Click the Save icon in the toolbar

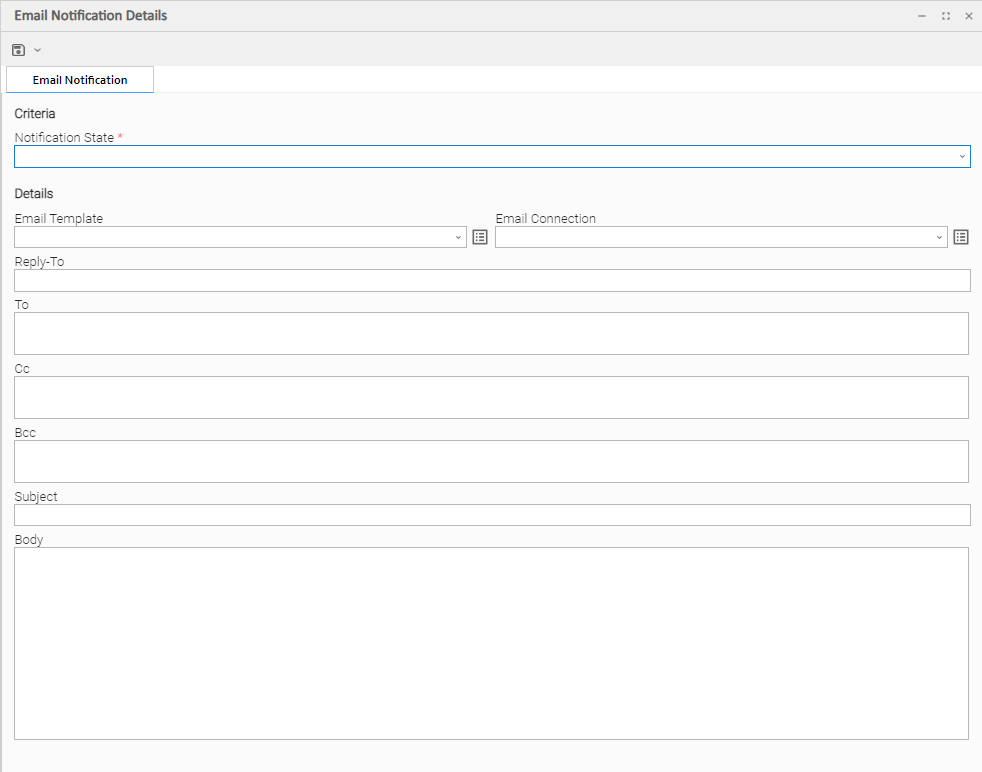(x=18, y=50)
